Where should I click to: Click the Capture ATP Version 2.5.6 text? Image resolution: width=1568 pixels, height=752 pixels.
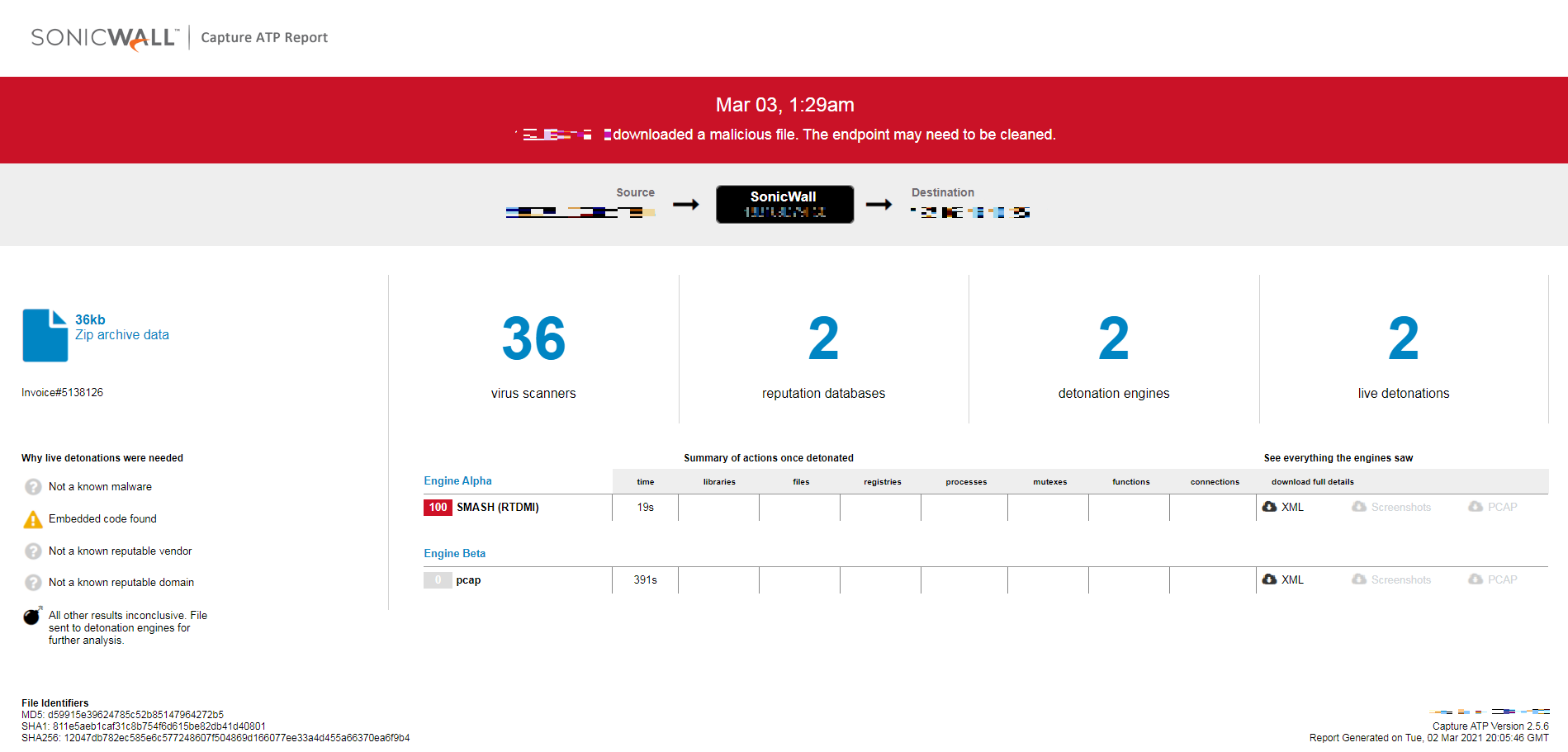tap(1490, 726)
